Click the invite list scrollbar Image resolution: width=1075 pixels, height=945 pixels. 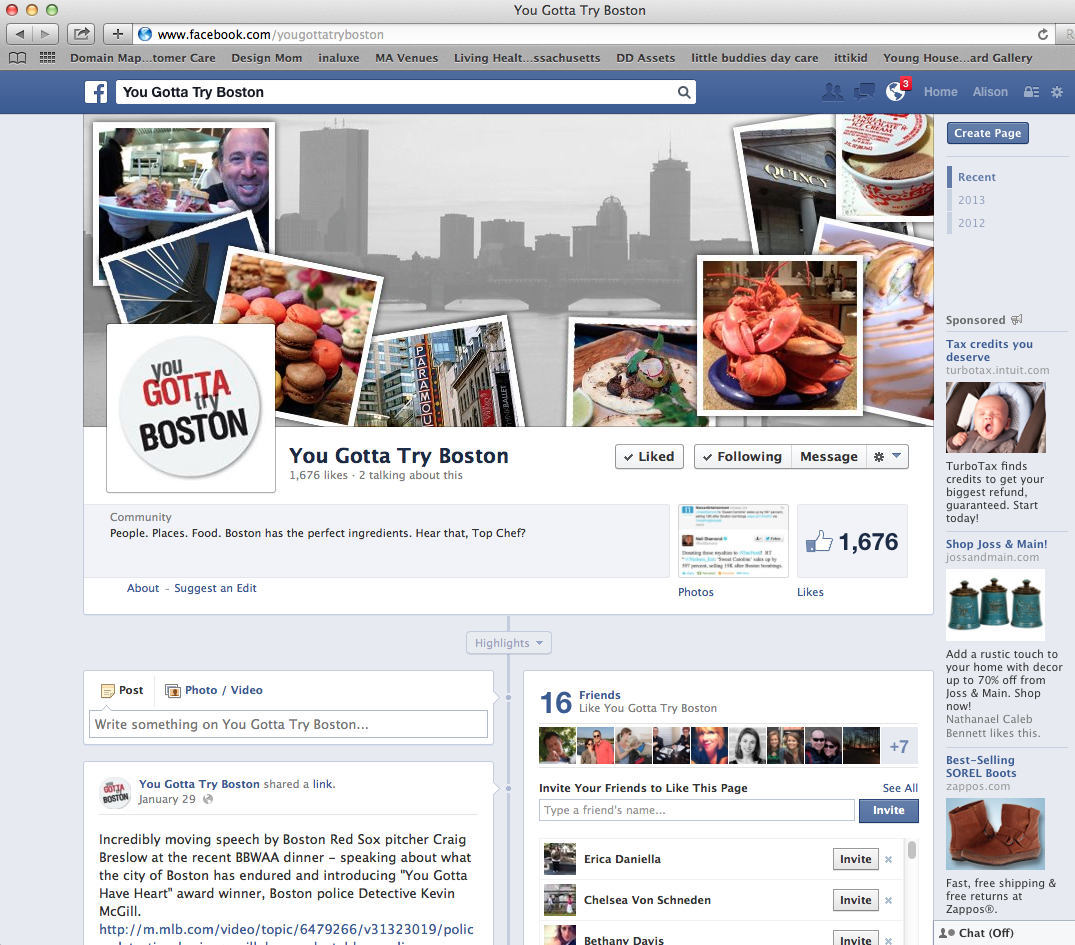[x=911, y=850]
